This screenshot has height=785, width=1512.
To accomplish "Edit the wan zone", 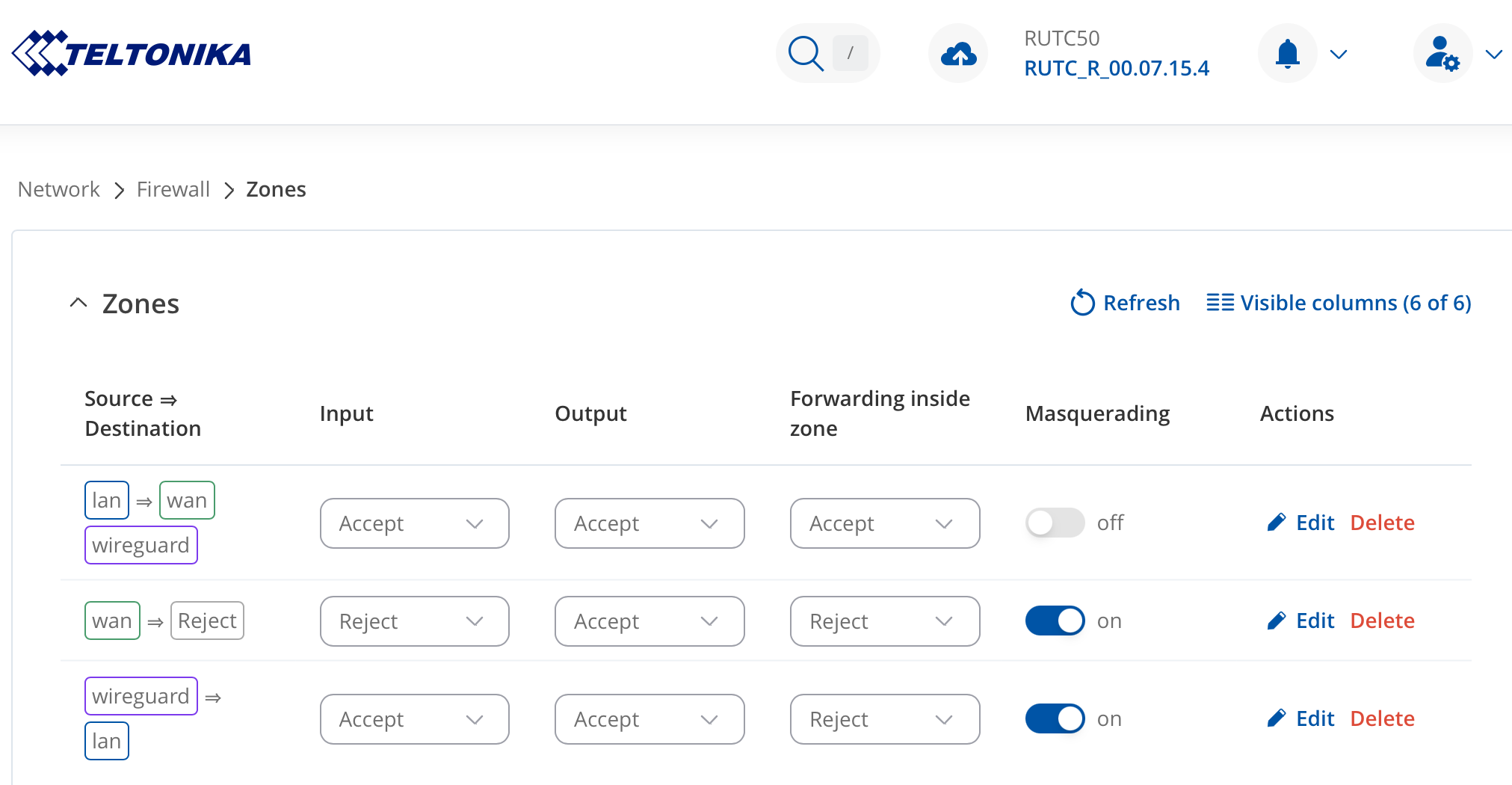I will [1300, 621].
